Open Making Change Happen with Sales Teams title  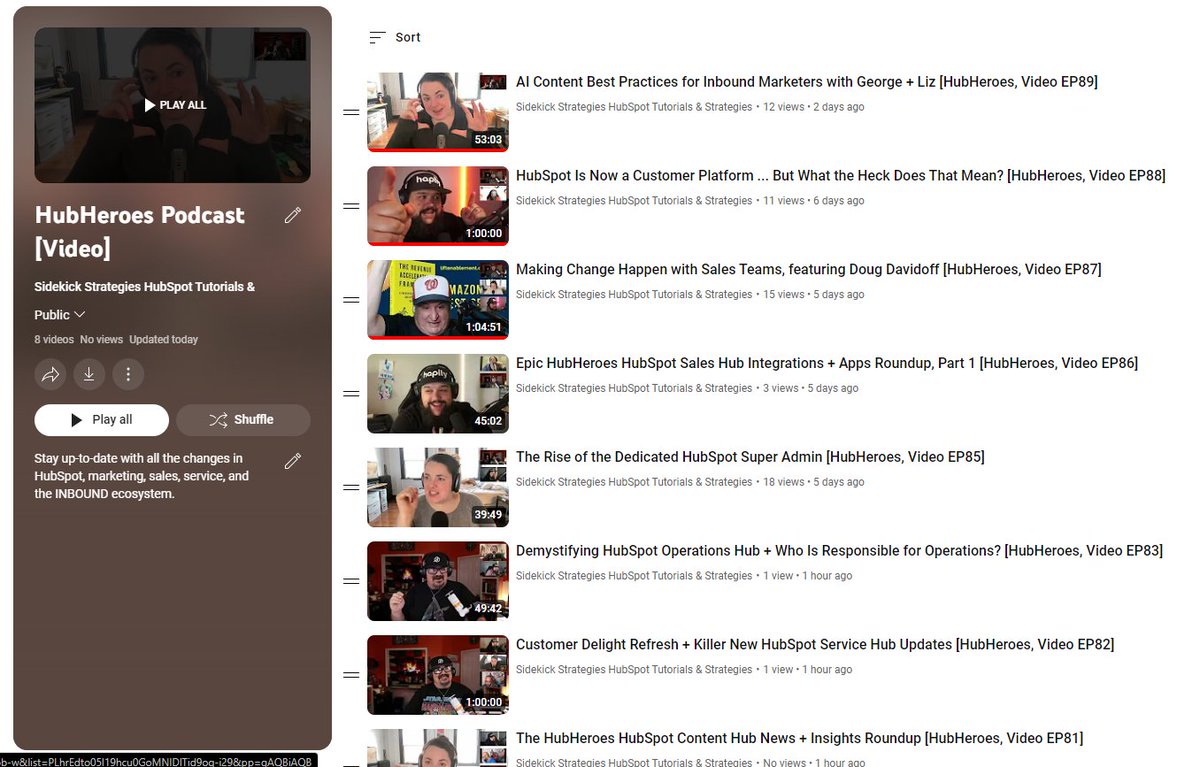coord(809,270)
